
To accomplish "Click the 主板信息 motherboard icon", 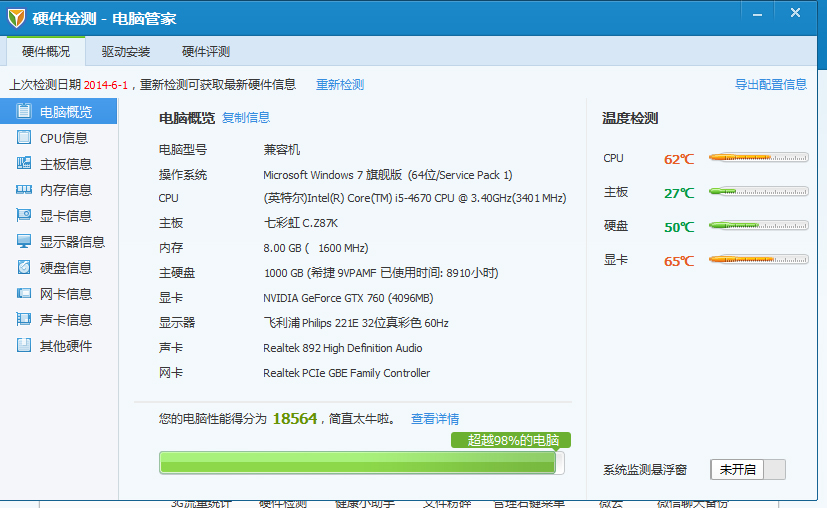I will pyautogui.click(x=24, y=163).
